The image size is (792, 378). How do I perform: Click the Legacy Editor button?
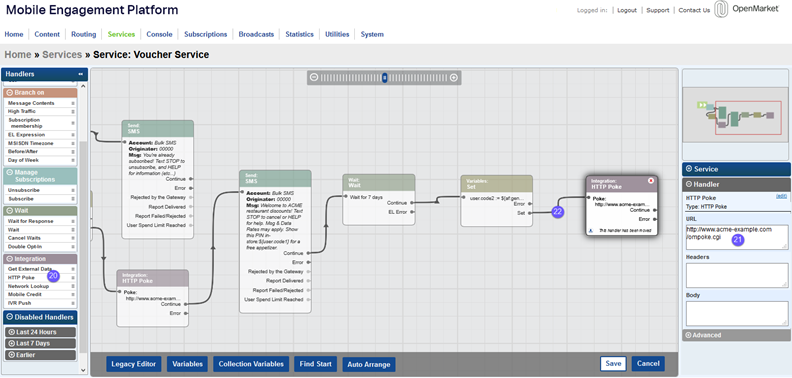tap(134, 364)
